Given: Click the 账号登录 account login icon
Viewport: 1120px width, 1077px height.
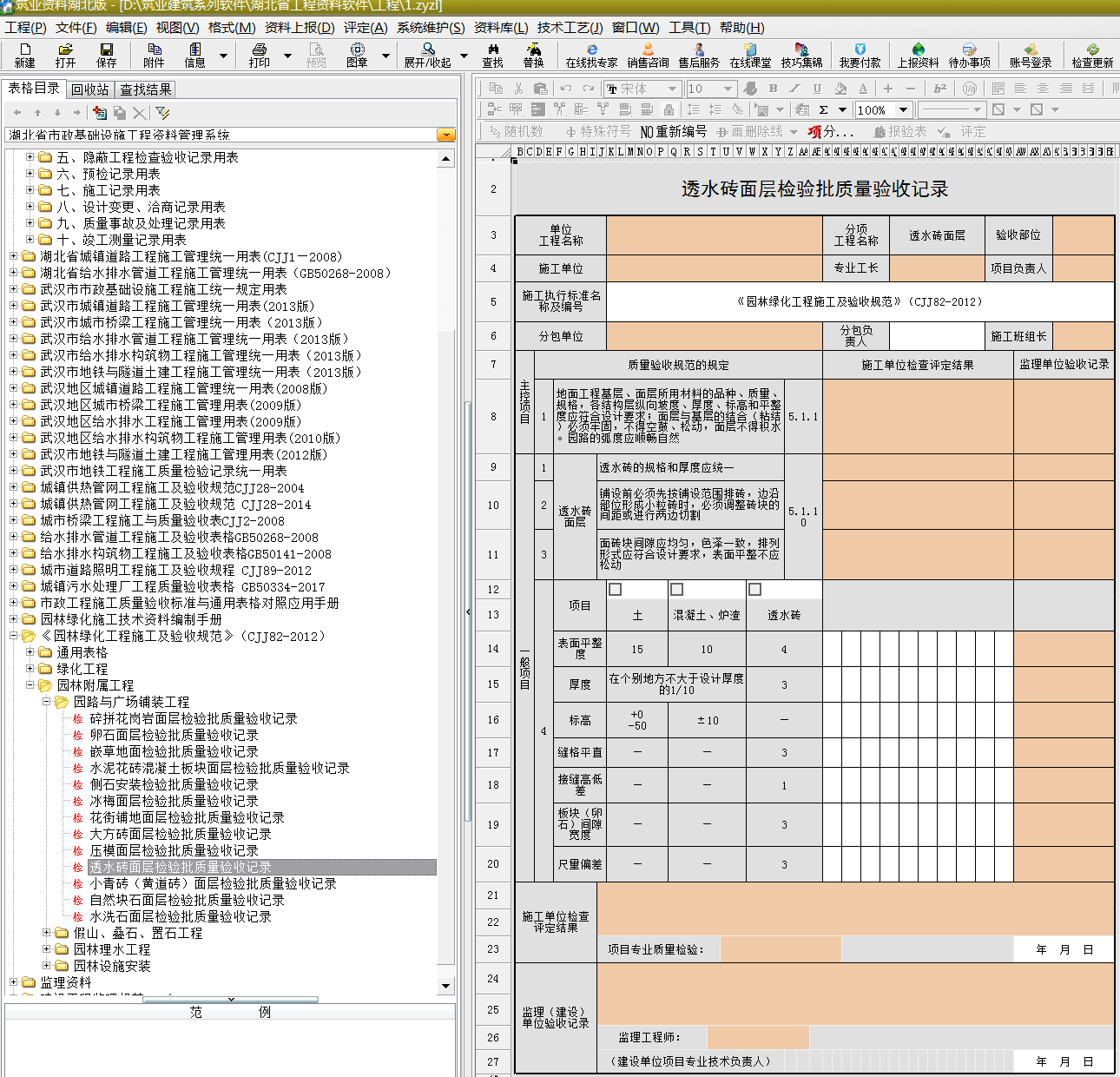Looking at the screenshot, I should pos(1031,55).
